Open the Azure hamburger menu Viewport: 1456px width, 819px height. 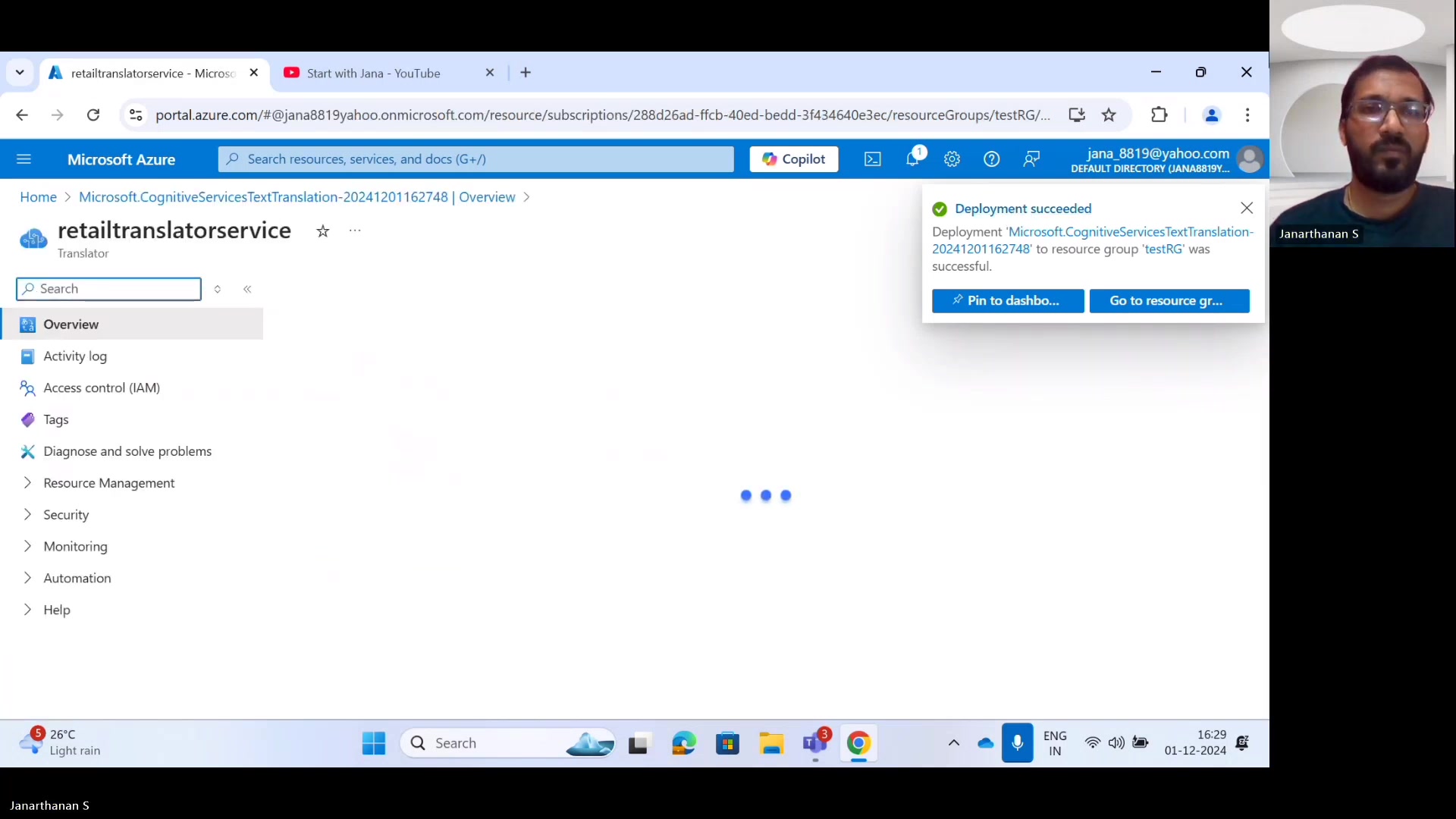click(x=24, y=159)
